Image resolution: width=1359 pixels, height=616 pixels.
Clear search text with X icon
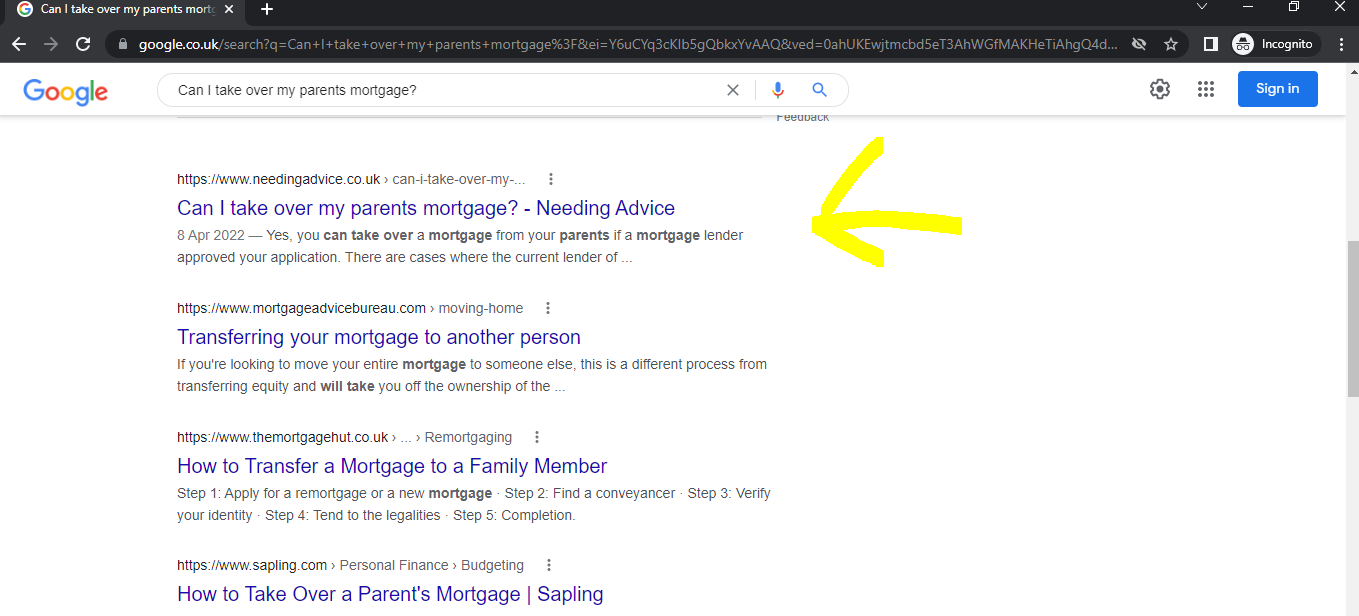pyautogui.click(x=733, y=90)
